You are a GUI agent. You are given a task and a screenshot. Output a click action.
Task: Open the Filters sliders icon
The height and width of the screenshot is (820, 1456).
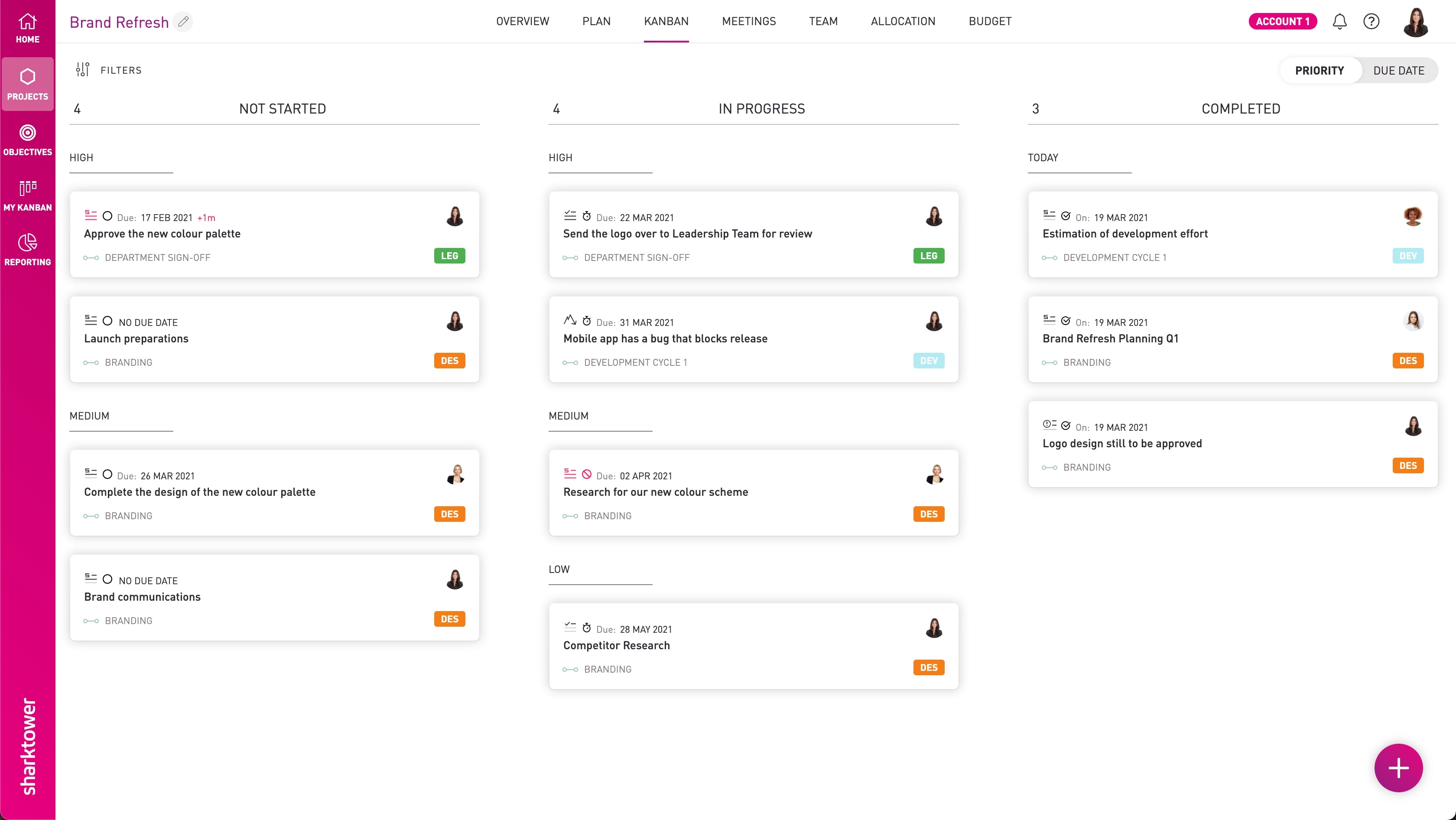tap(82, 69)
